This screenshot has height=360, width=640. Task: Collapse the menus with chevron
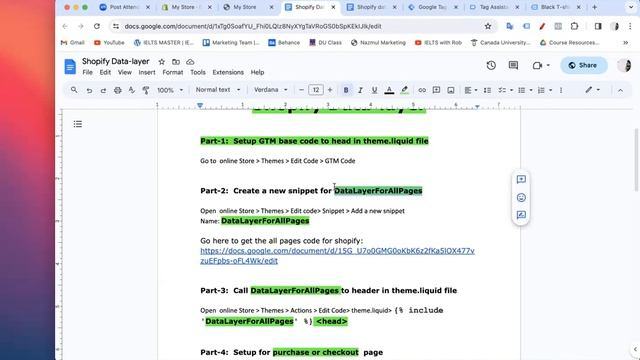(x=620, y=90)
